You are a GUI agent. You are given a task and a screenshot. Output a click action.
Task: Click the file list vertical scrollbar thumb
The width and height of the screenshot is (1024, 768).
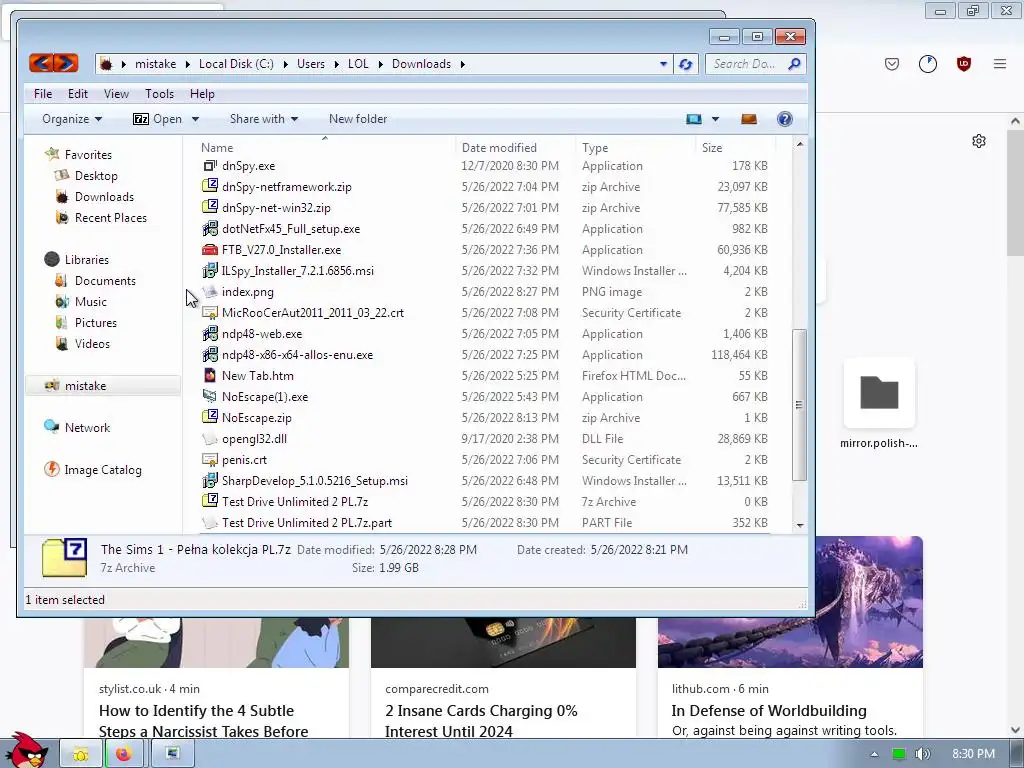pyautogui.click(x=799, y=405)
